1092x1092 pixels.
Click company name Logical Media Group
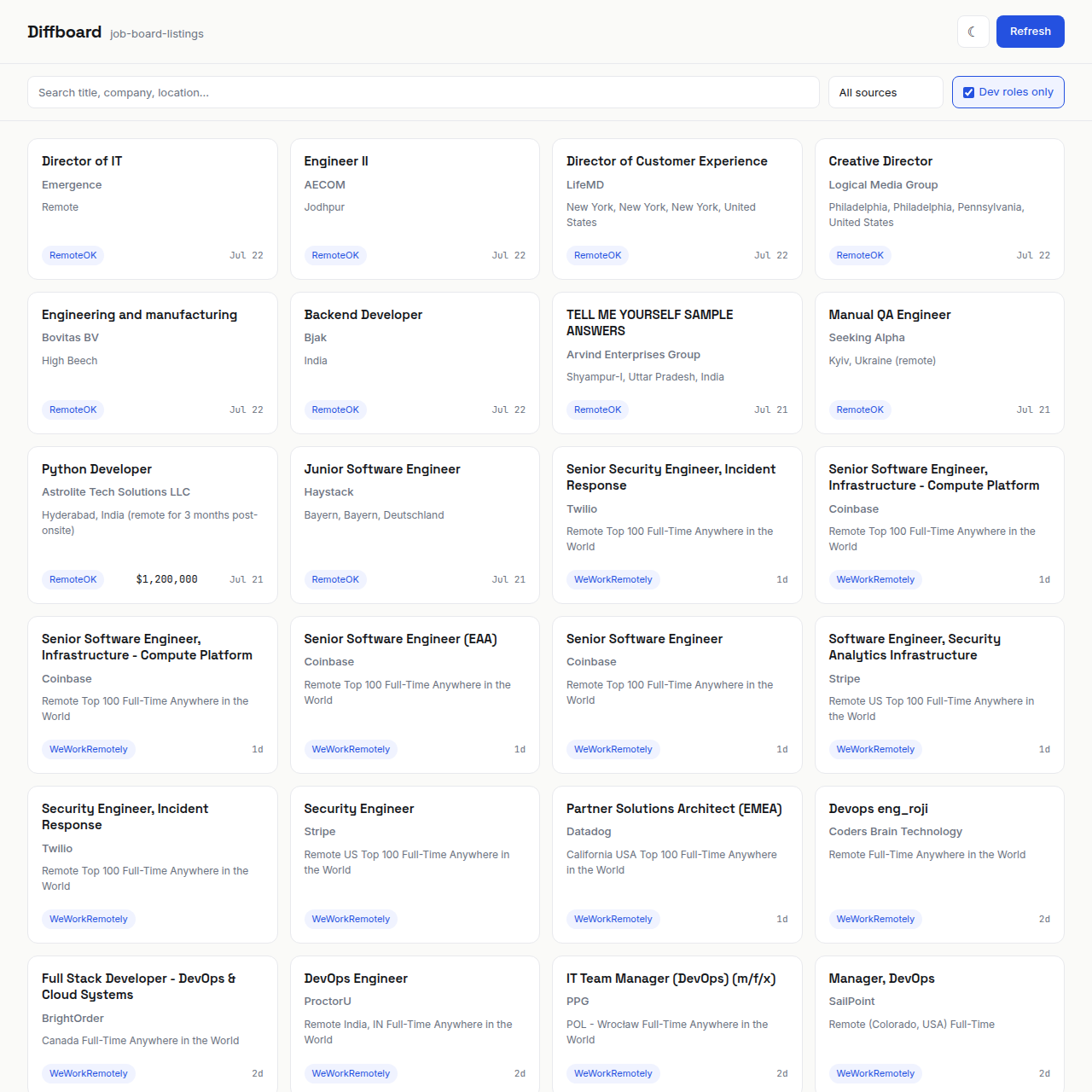pos(883,185)
